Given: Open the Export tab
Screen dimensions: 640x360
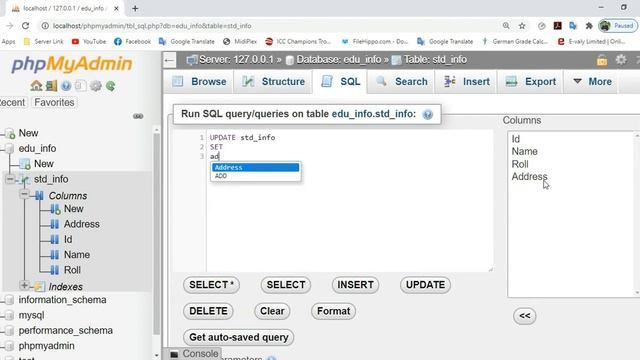Looking at the screenshot, I should 531,82.
